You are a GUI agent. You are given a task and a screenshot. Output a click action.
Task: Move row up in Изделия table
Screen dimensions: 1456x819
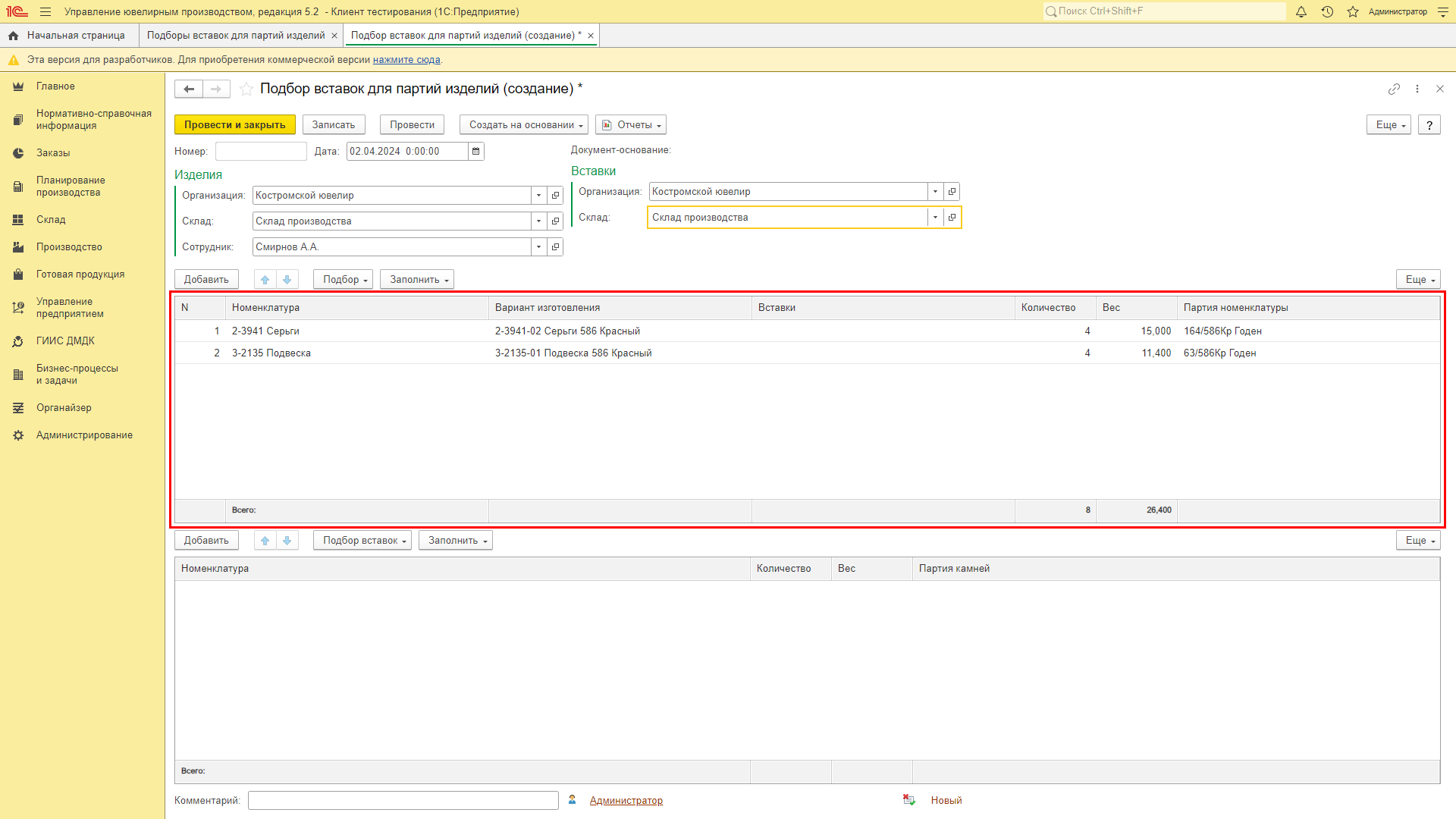click(x=265, y=279)
